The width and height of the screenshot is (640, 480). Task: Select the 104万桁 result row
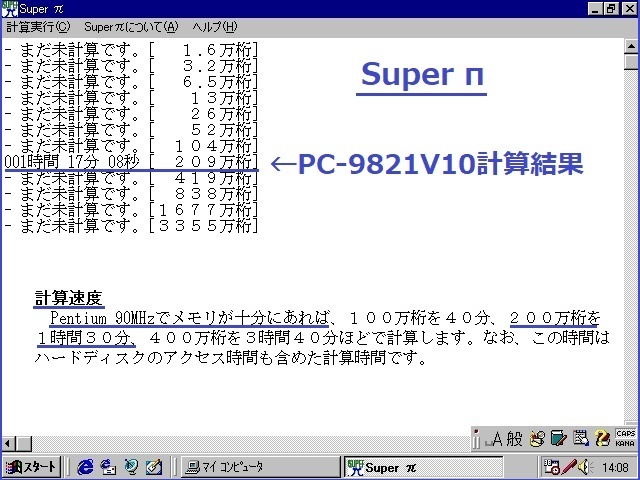[x=131, y=145]
